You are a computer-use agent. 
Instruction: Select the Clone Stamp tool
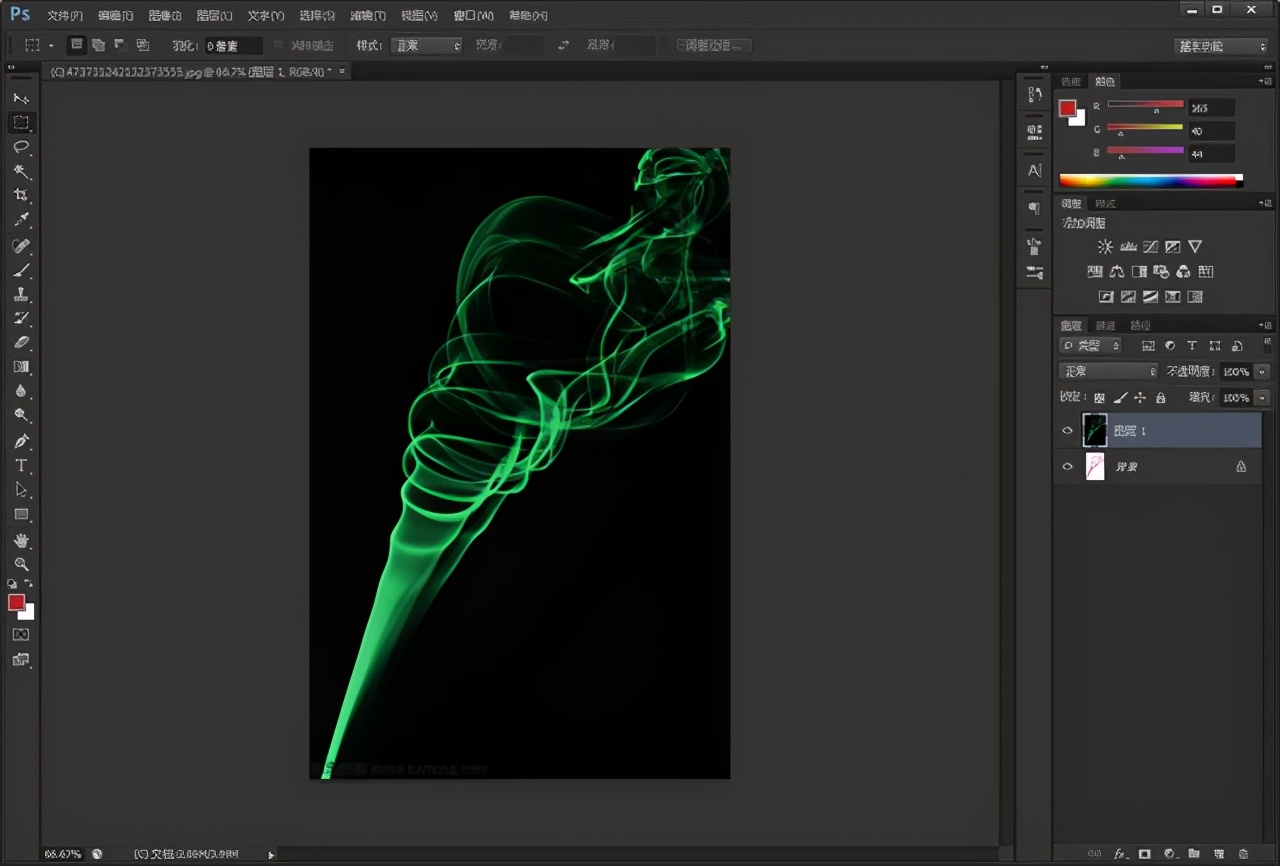pos(20,294)
